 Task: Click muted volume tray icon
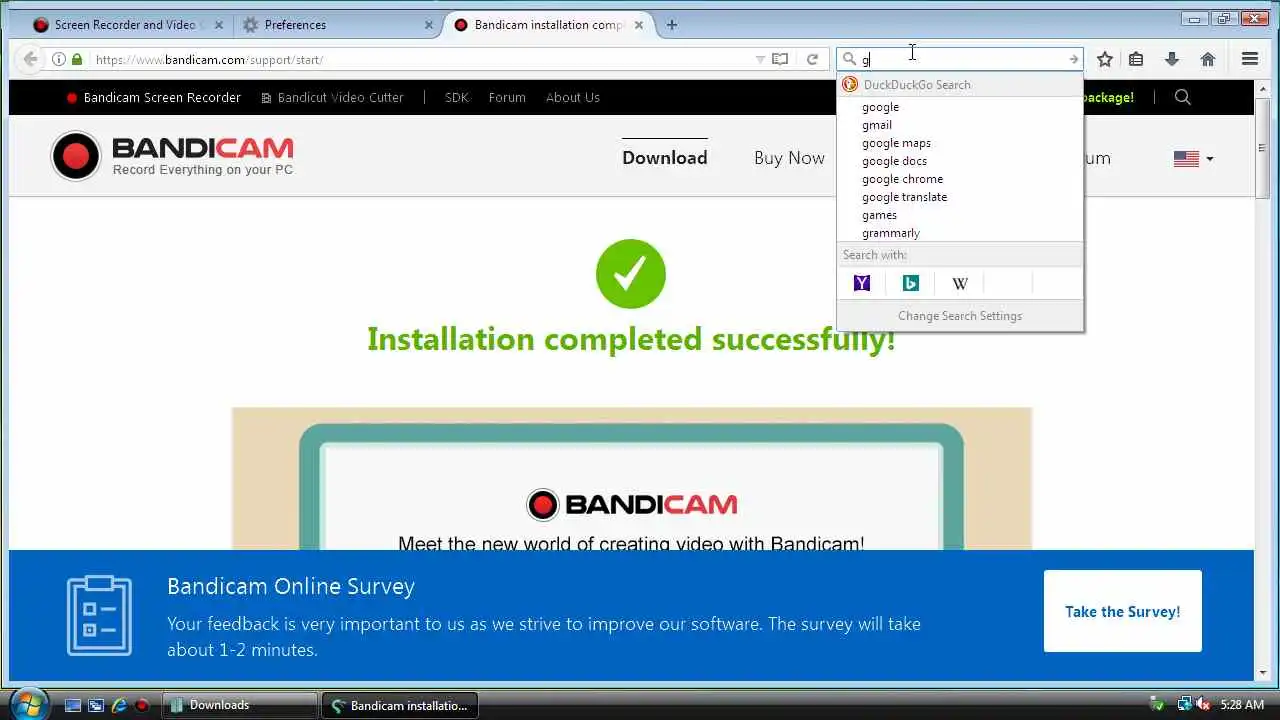pyautogui.click(x=1202, y=705)
